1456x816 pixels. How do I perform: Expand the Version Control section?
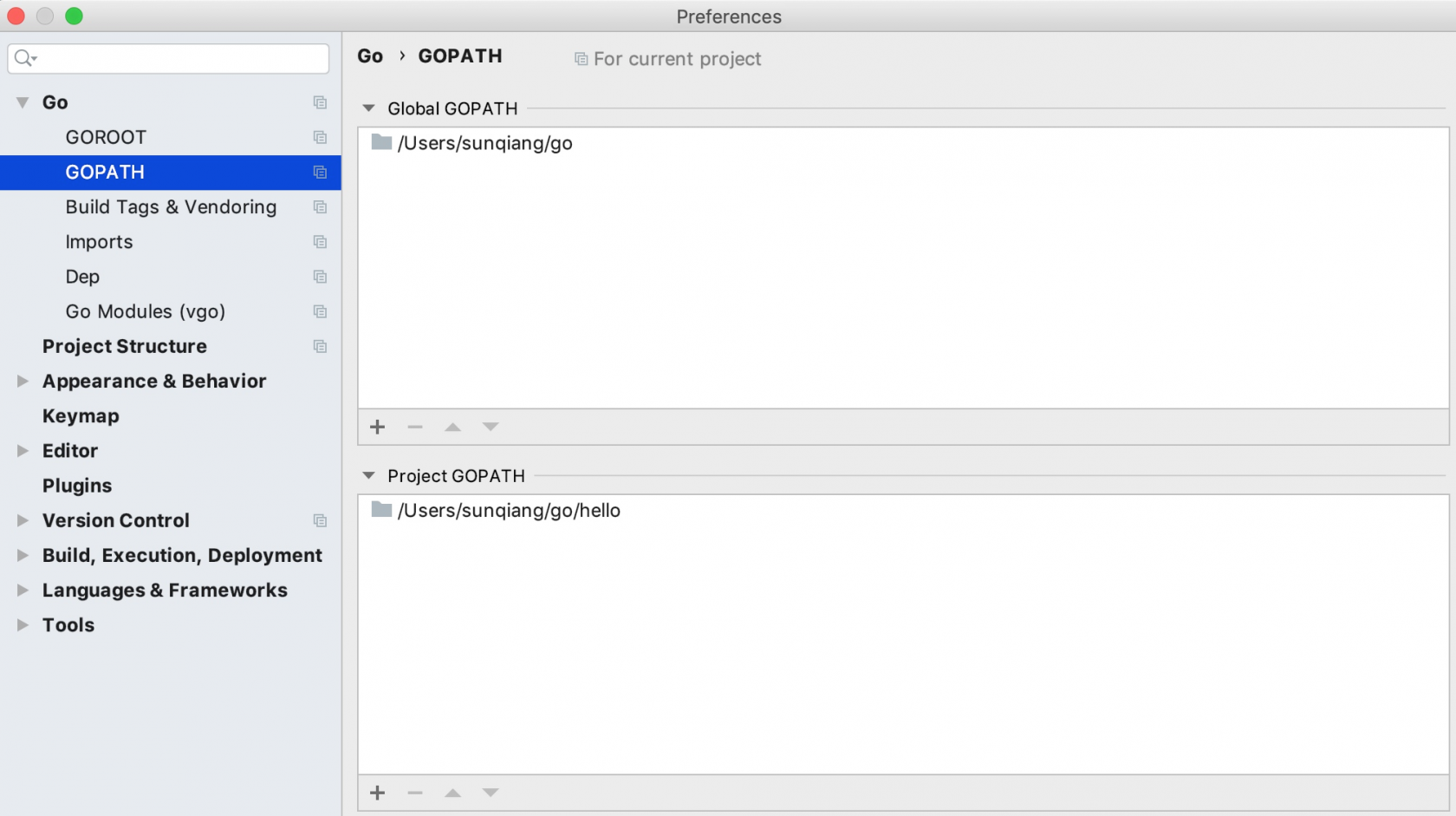click(x=23, y=520)
